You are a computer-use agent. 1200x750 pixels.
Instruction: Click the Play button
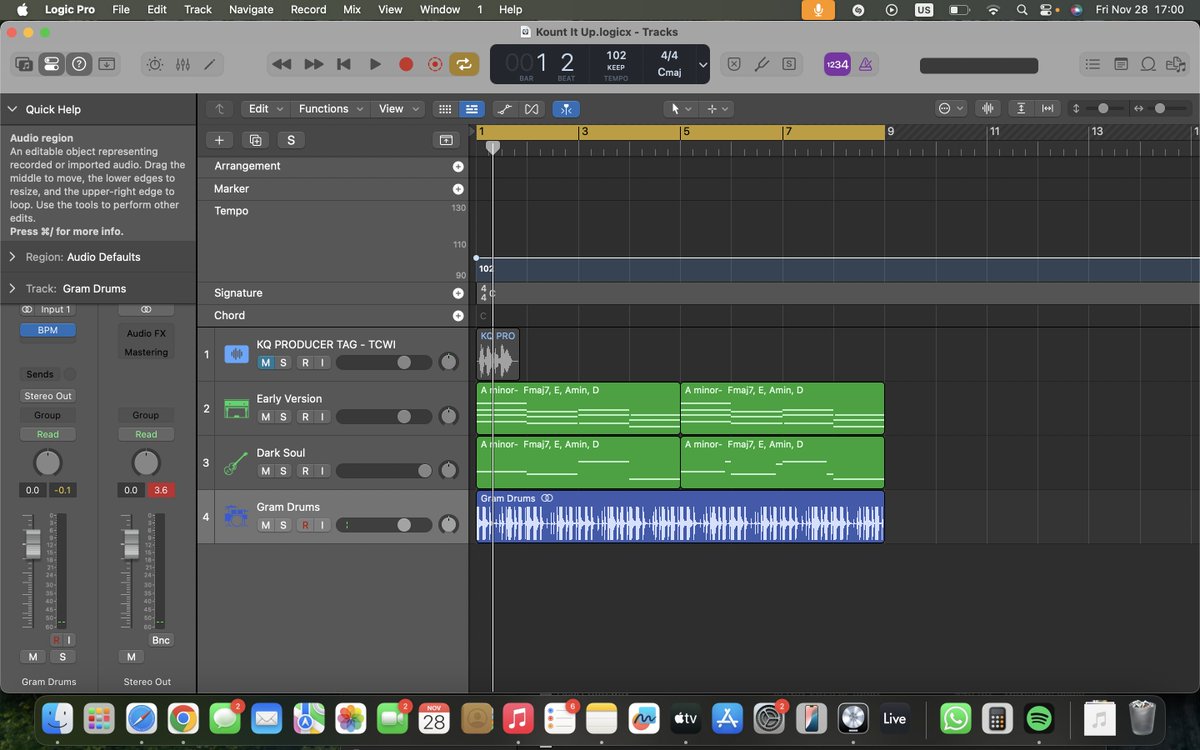(x=375, y=64)
